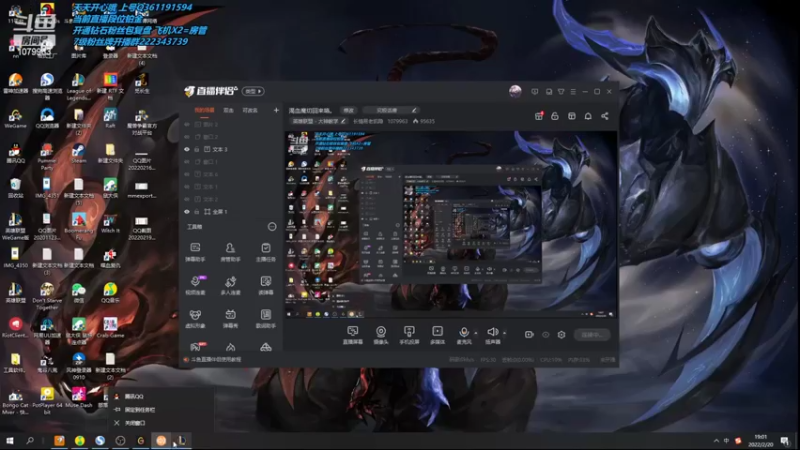The image size is (800, 450).
Task: Switch to the first scene tab
Action: point(204,110)
